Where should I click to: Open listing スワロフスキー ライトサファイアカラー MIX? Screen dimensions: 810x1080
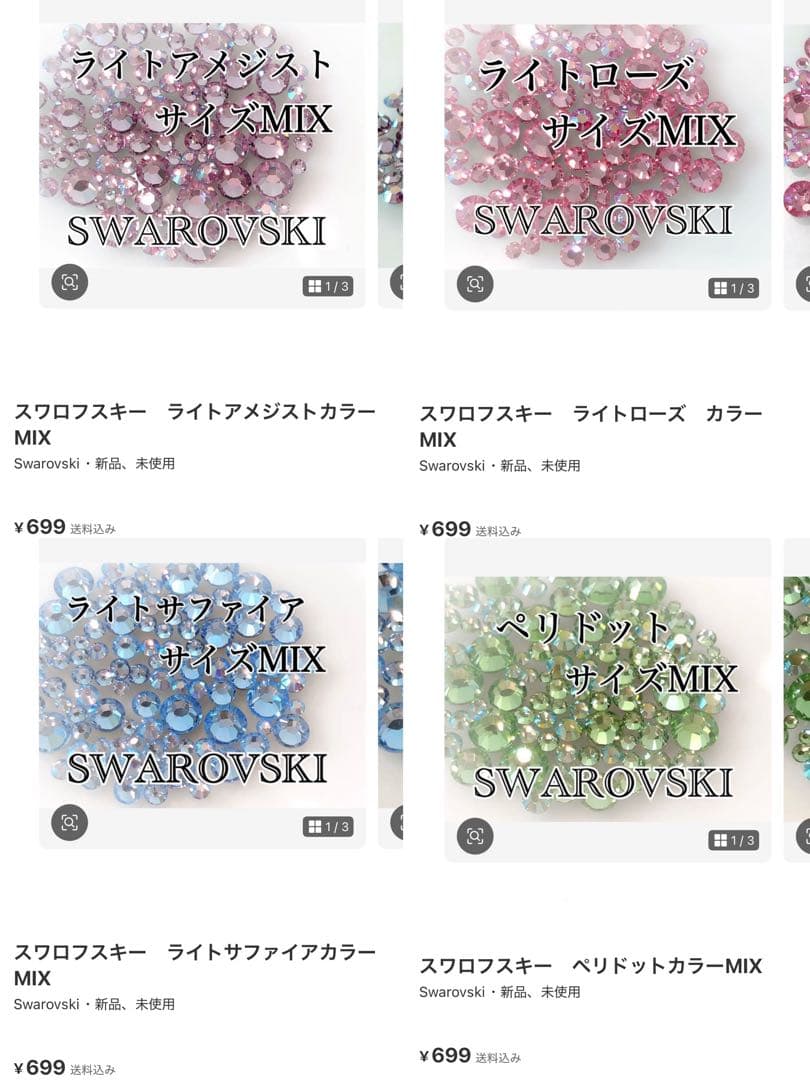[x=195, y=965]
